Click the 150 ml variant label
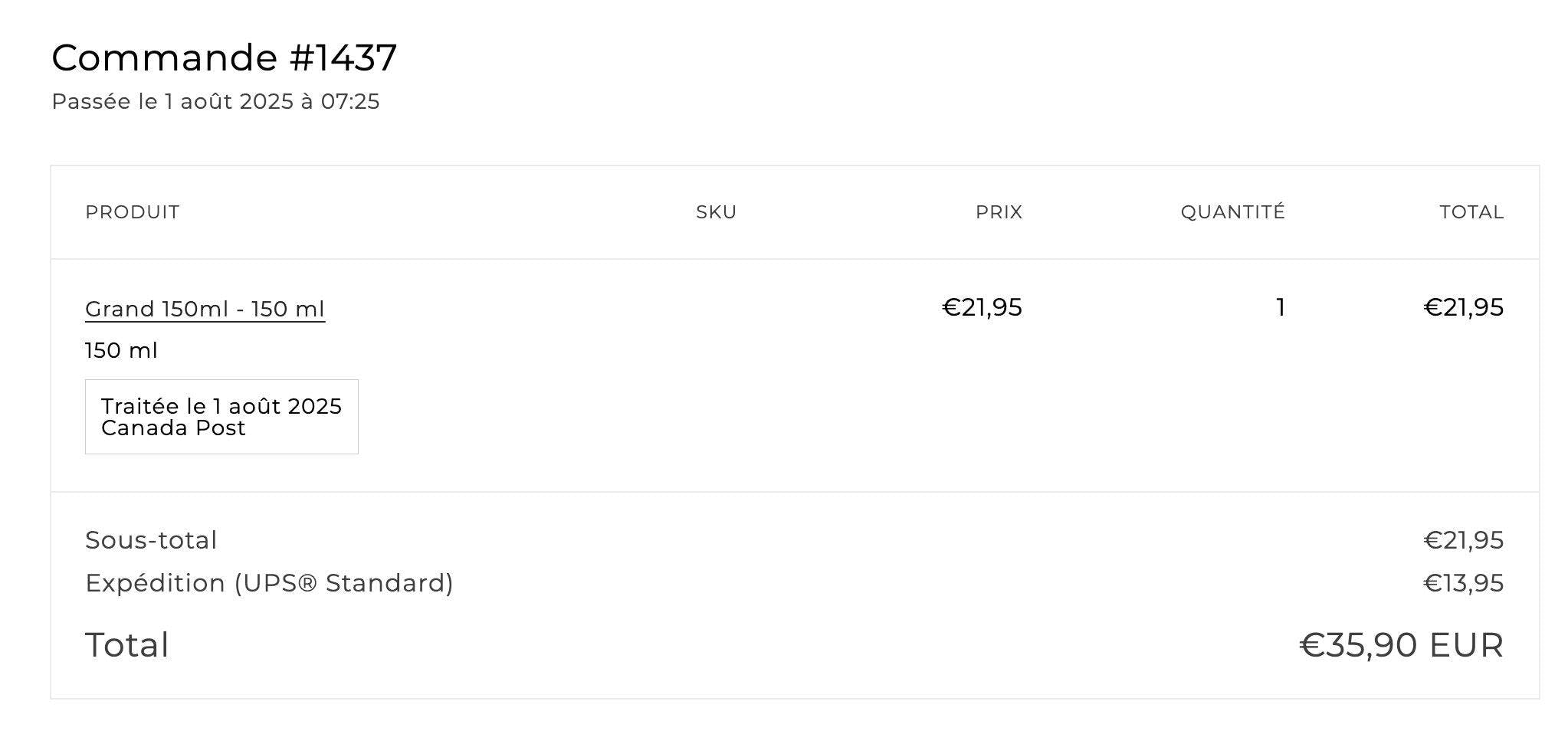This screenshot has height=734, width=1568. [x=121, y=351]
